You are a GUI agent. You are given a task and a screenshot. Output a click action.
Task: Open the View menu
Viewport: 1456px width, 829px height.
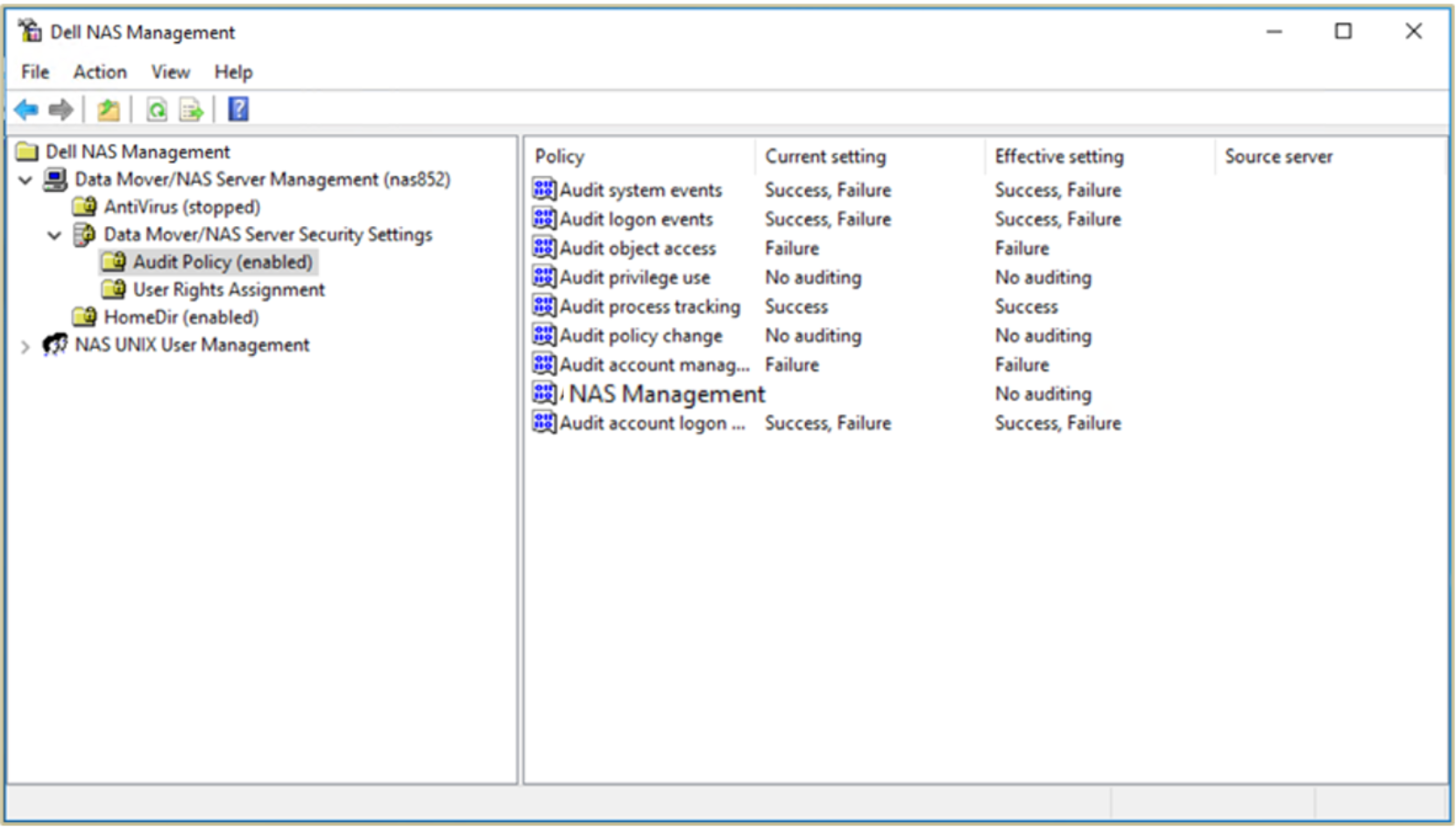[170, 72]
